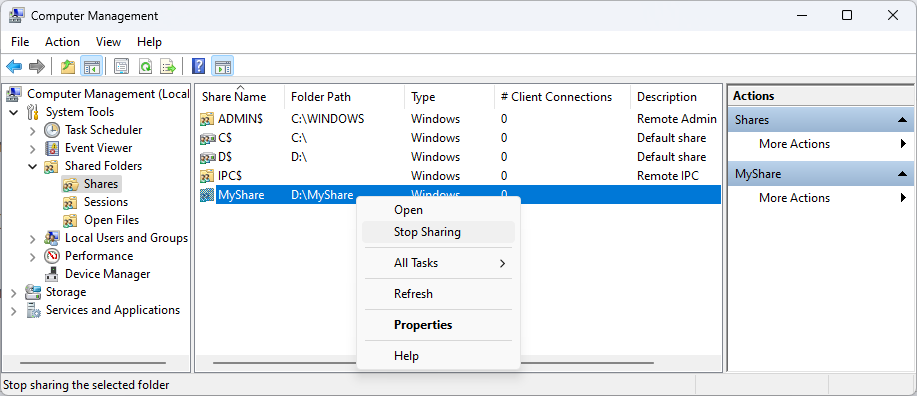Click the Export List toolbar icon
The image size is (917, 396).
tap(168, 67)
